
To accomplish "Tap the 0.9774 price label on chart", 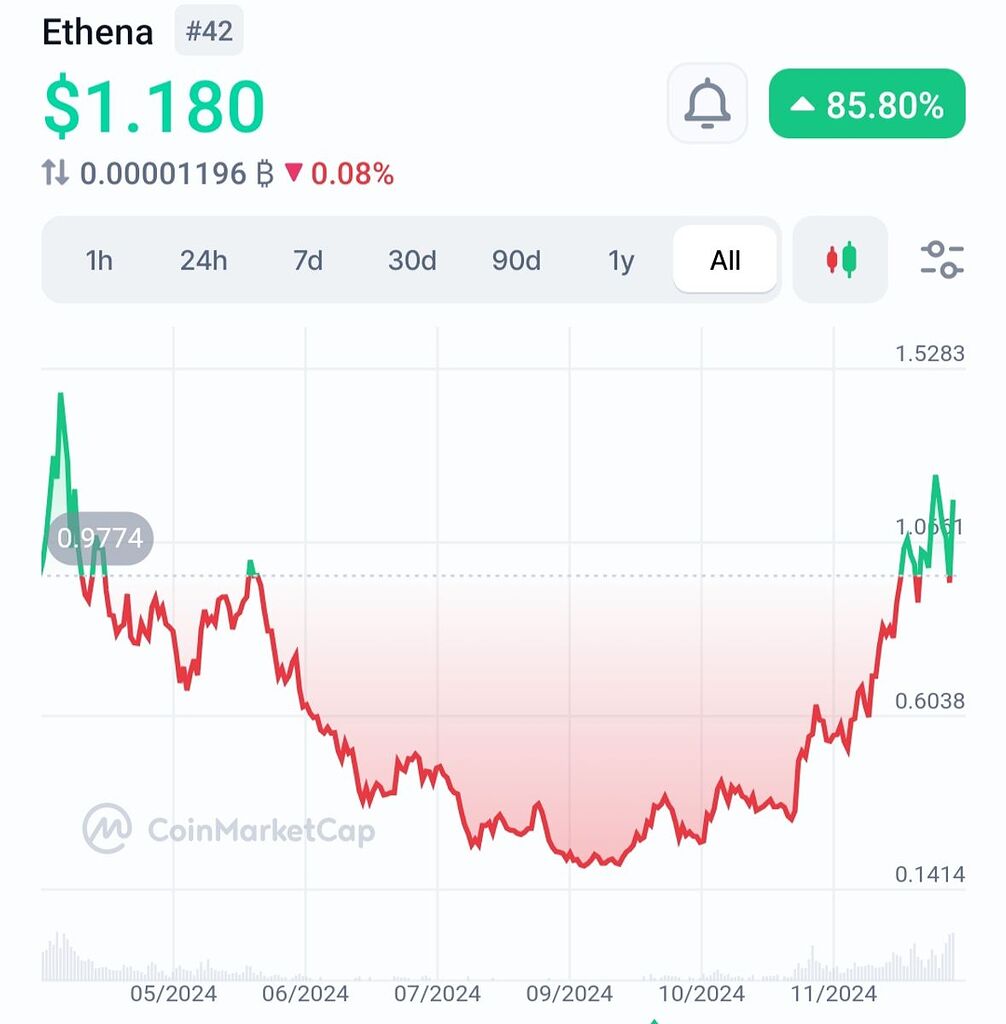I will click(x=100, y=538).
